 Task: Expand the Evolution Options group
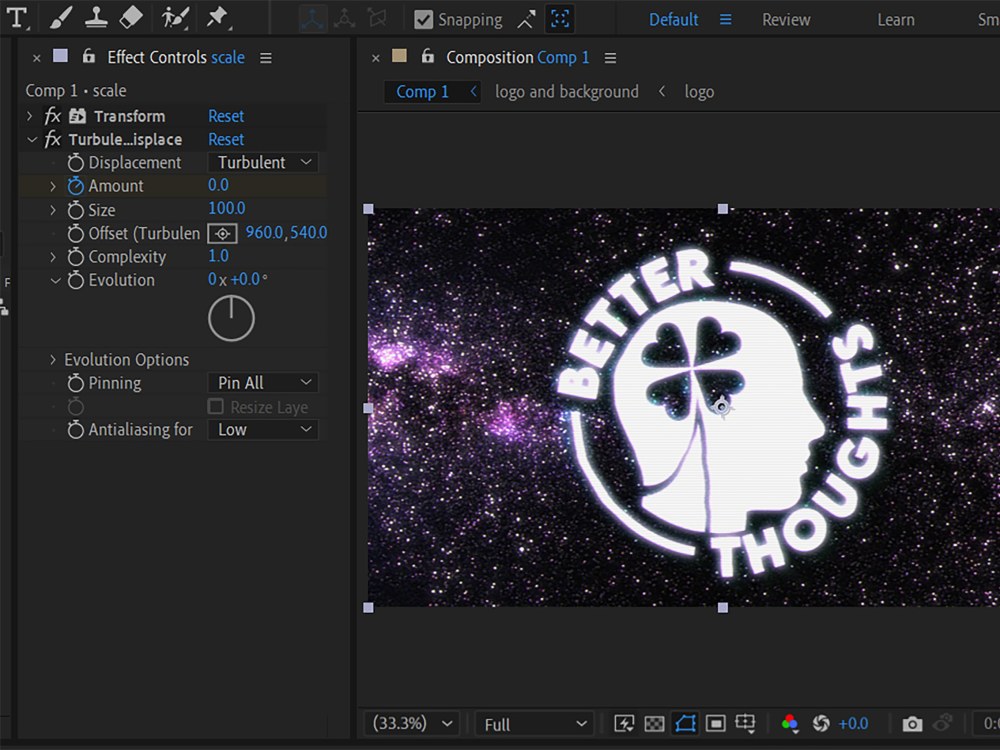tap(52, 359)
